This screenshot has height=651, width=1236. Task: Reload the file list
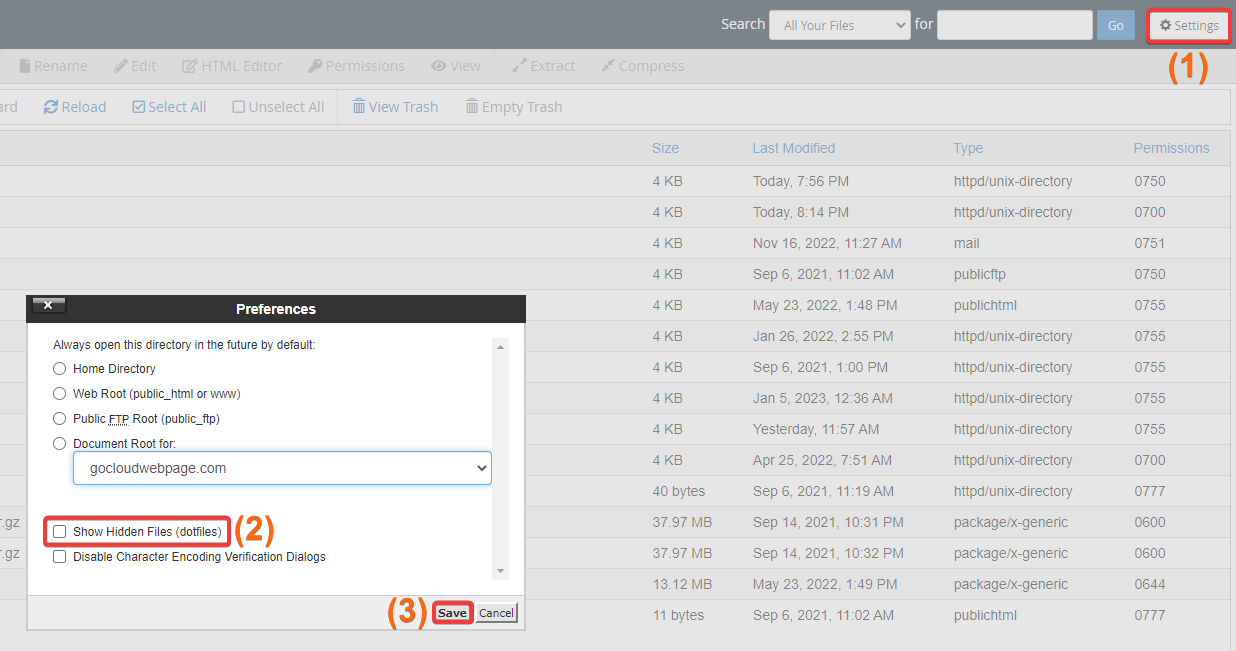point(75,107)
